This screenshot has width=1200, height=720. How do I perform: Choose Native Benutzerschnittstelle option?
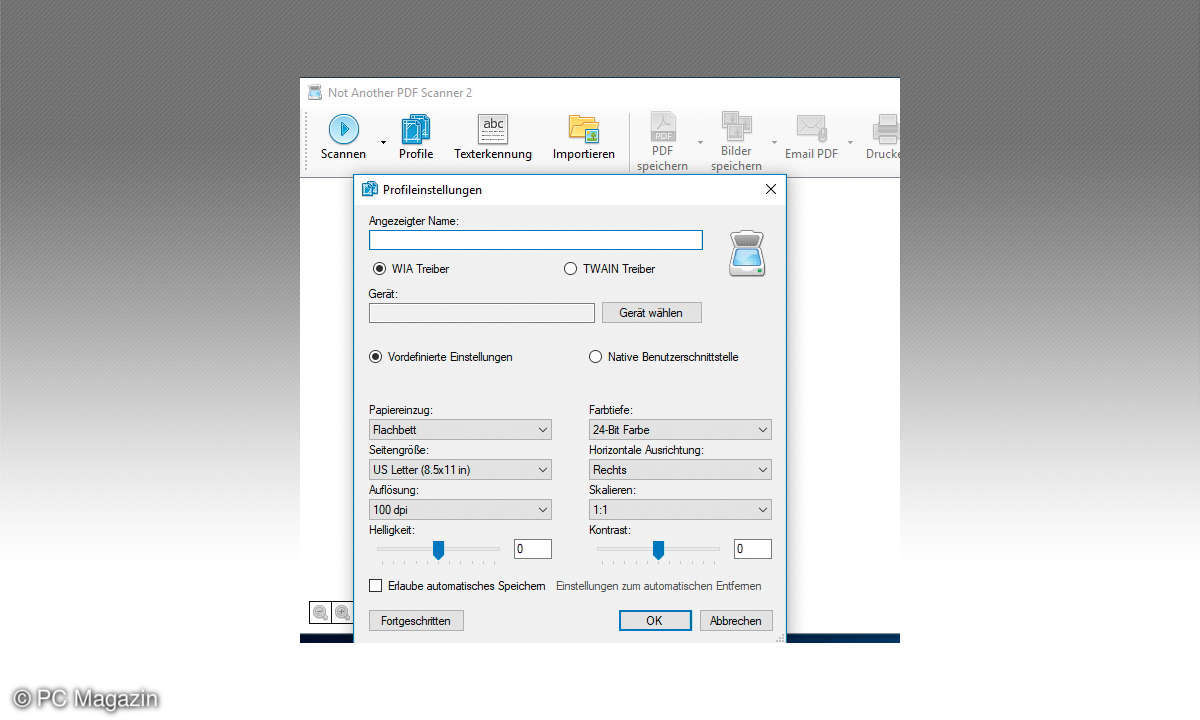coord(596,356)
